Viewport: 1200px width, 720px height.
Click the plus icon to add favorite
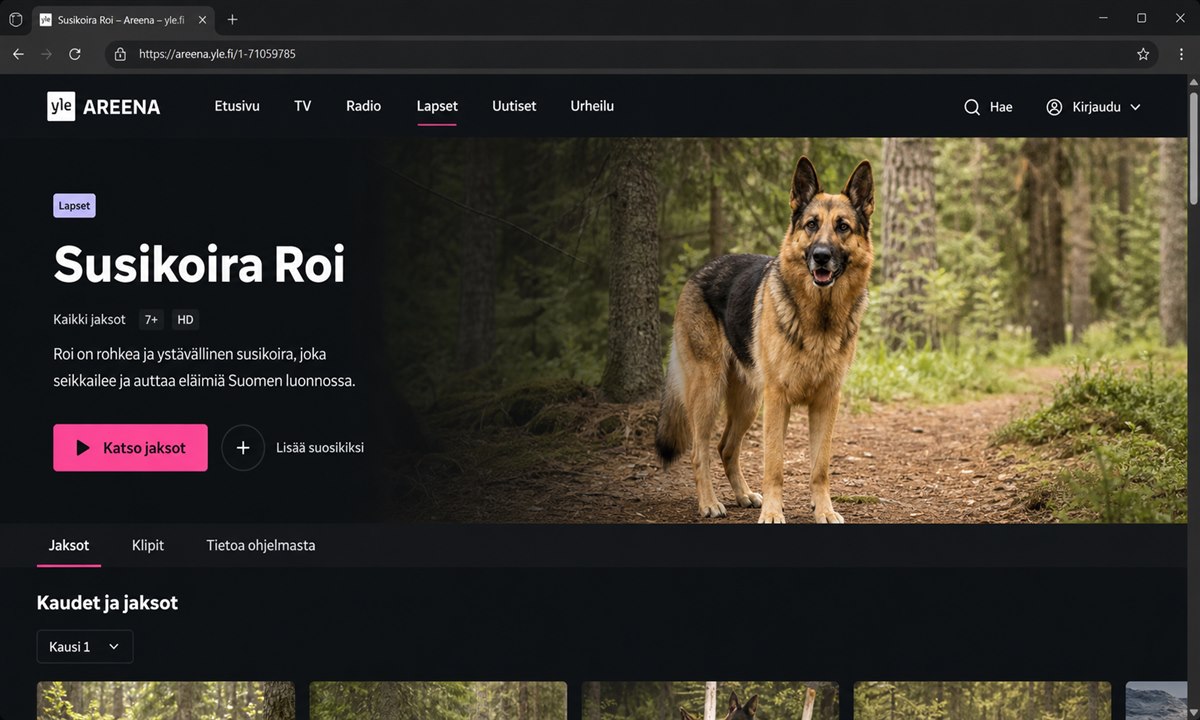243,448
